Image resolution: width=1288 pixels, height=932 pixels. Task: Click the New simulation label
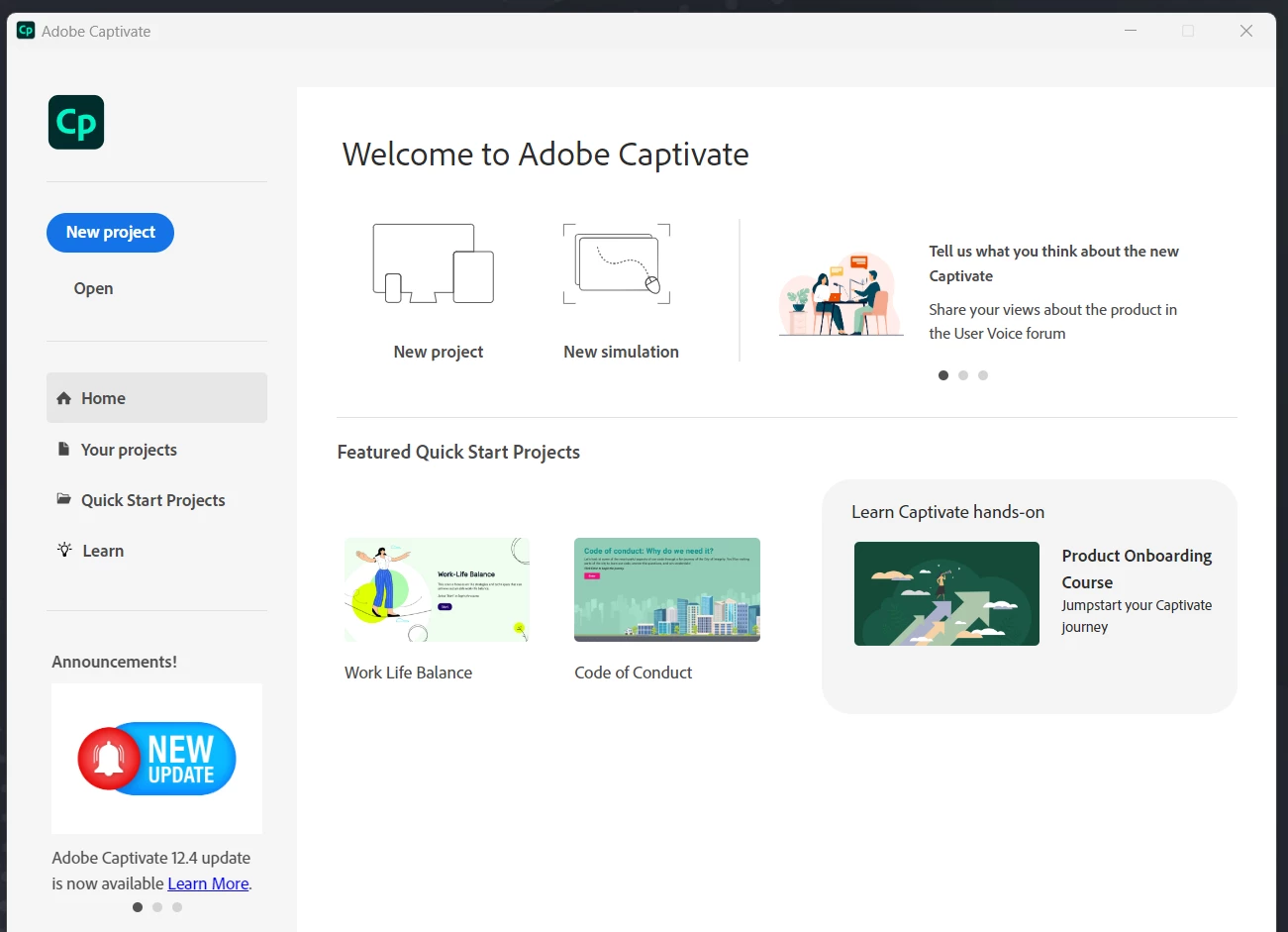(x=621, y=352)
